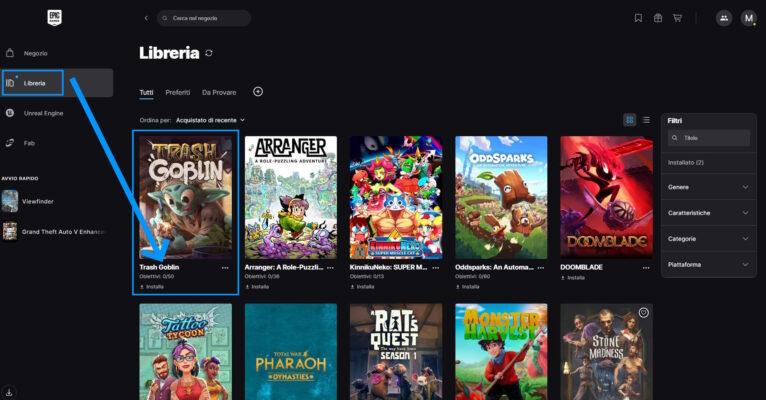
Task: Open Unreal Engine in the sidebar
Action: [43, 113]
